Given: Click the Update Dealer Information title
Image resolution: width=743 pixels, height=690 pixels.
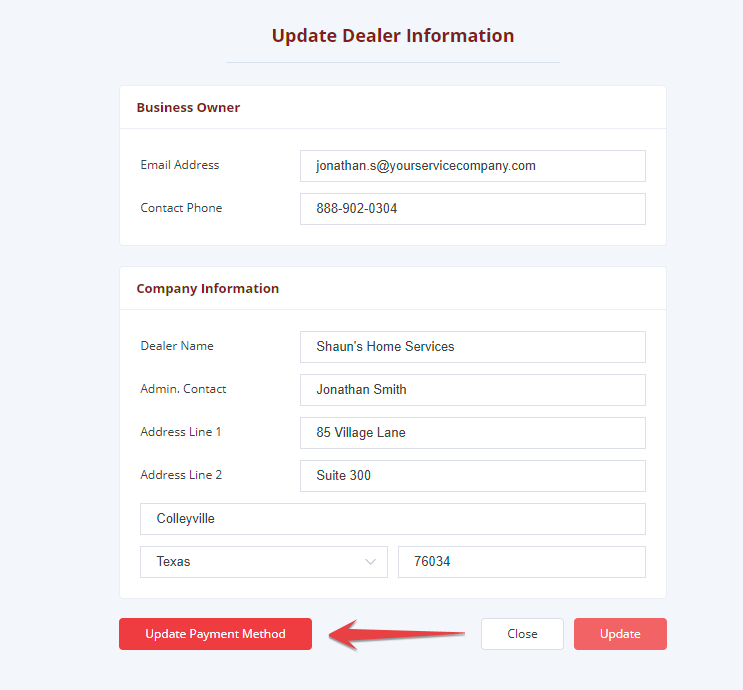Looking at the screenshot, I should click(393, 36).
